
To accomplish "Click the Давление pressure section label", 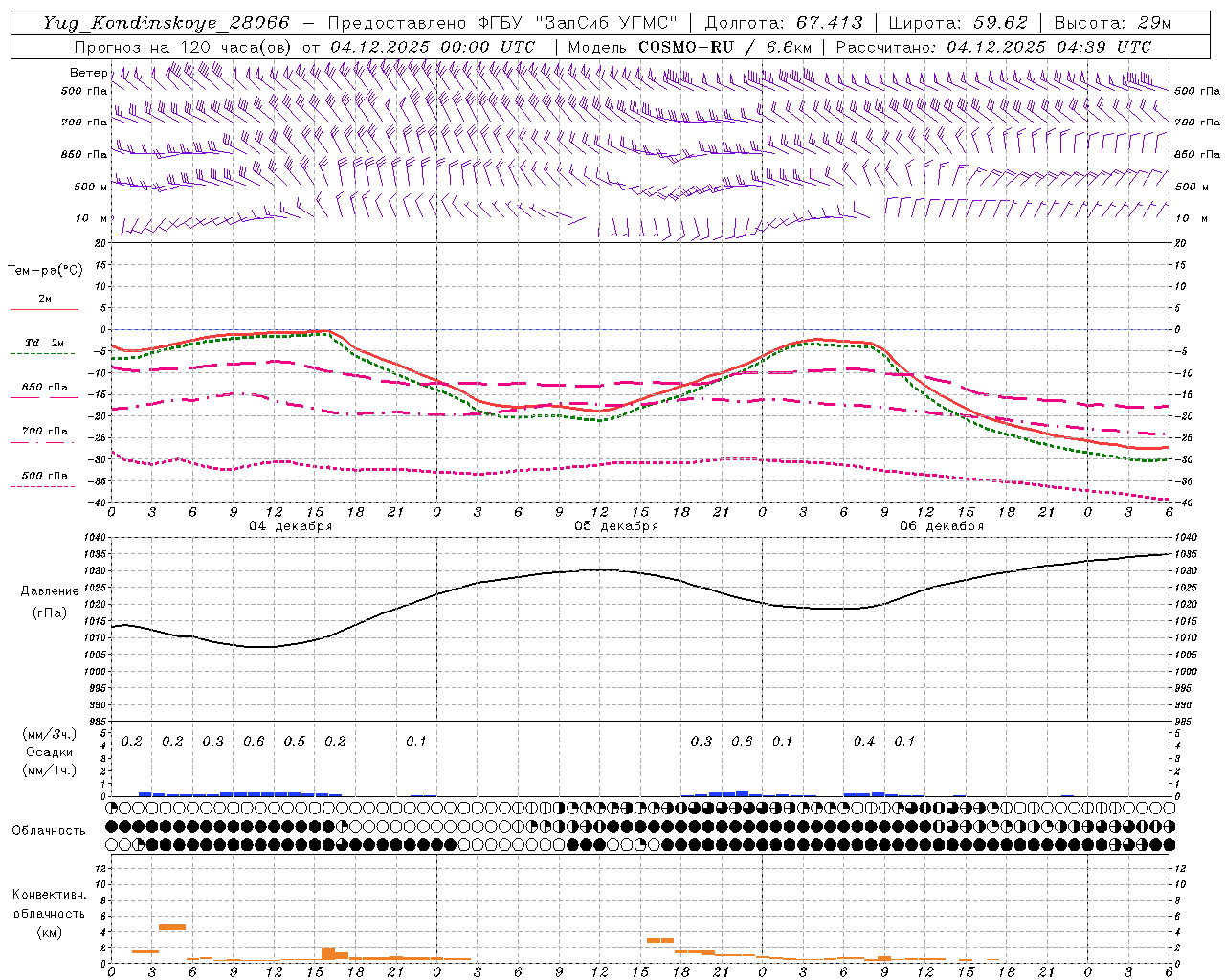I will tap(50, 591).
